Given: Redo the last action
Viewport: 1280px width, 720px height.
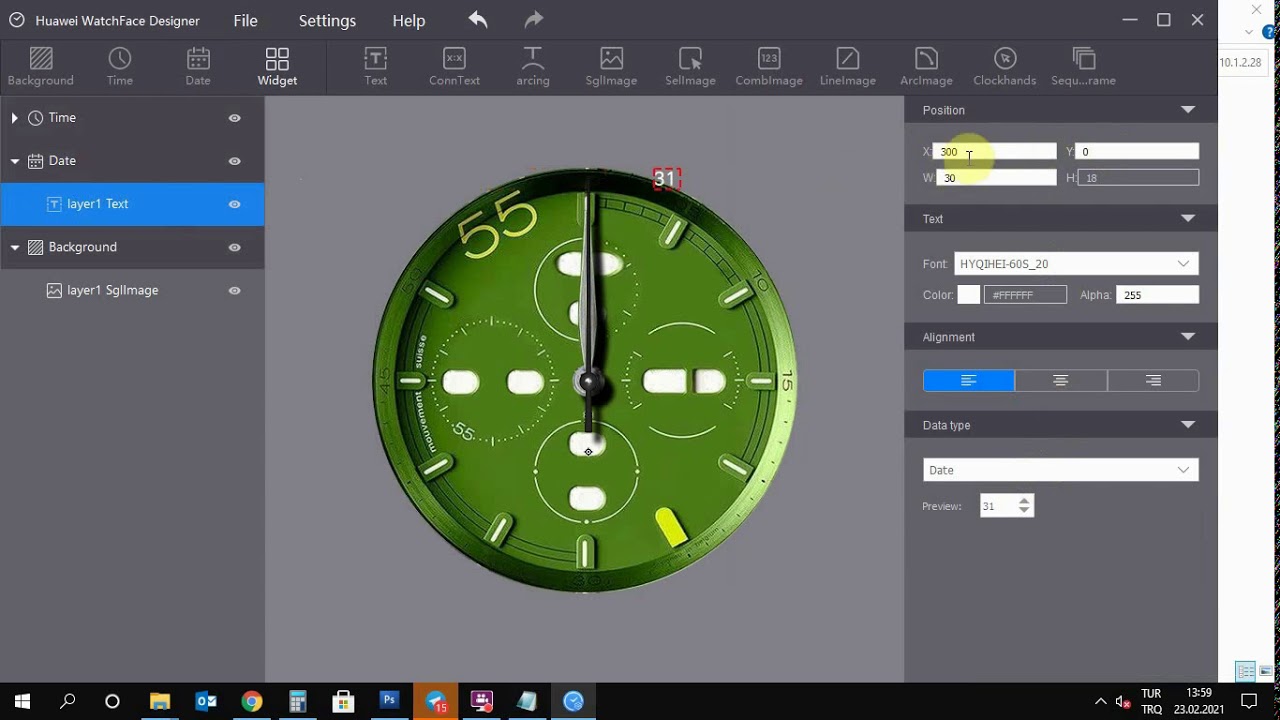Looking at the screenshot, I should (534, 19).
